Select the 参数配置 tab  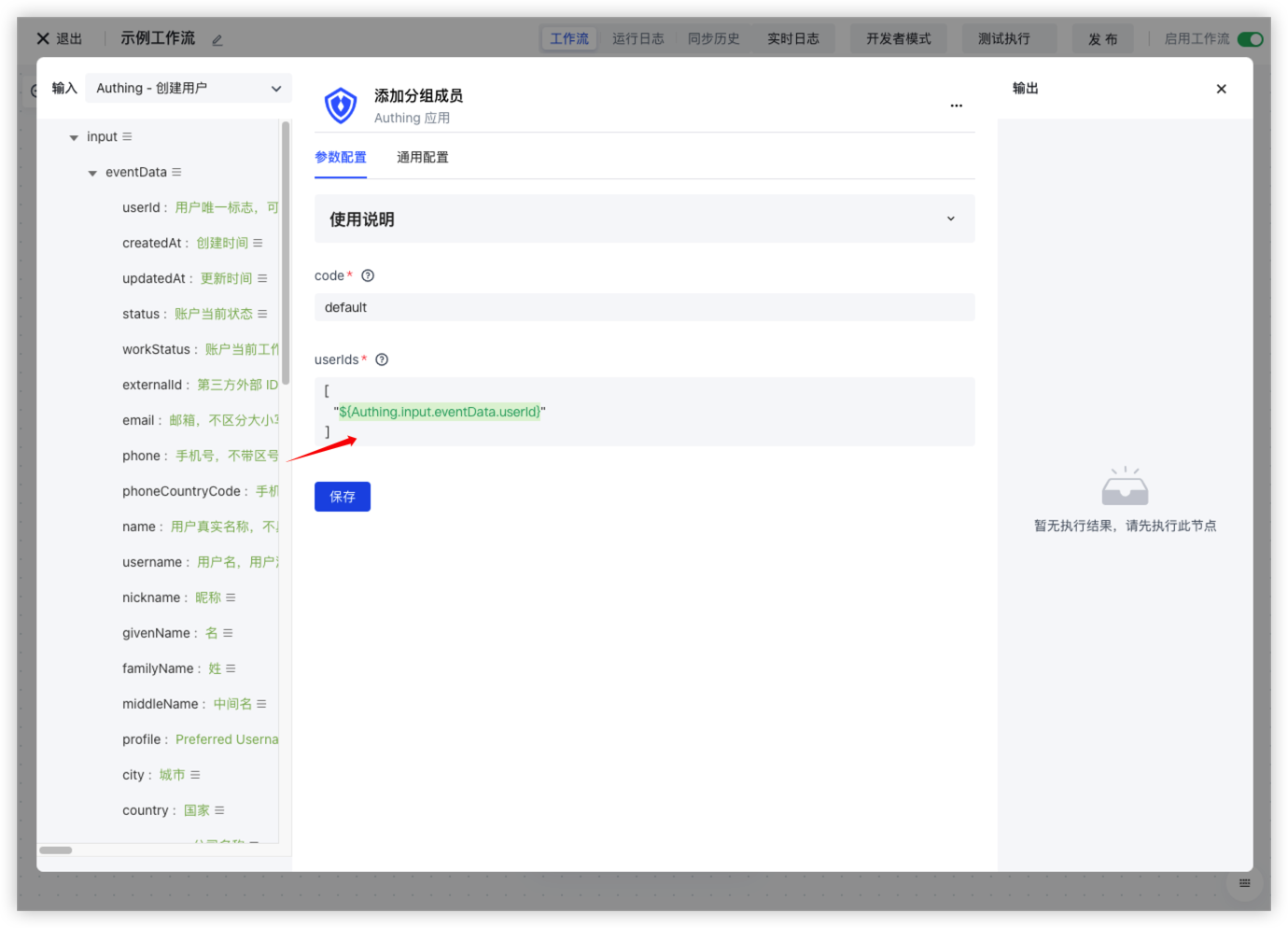click(341, 158)
